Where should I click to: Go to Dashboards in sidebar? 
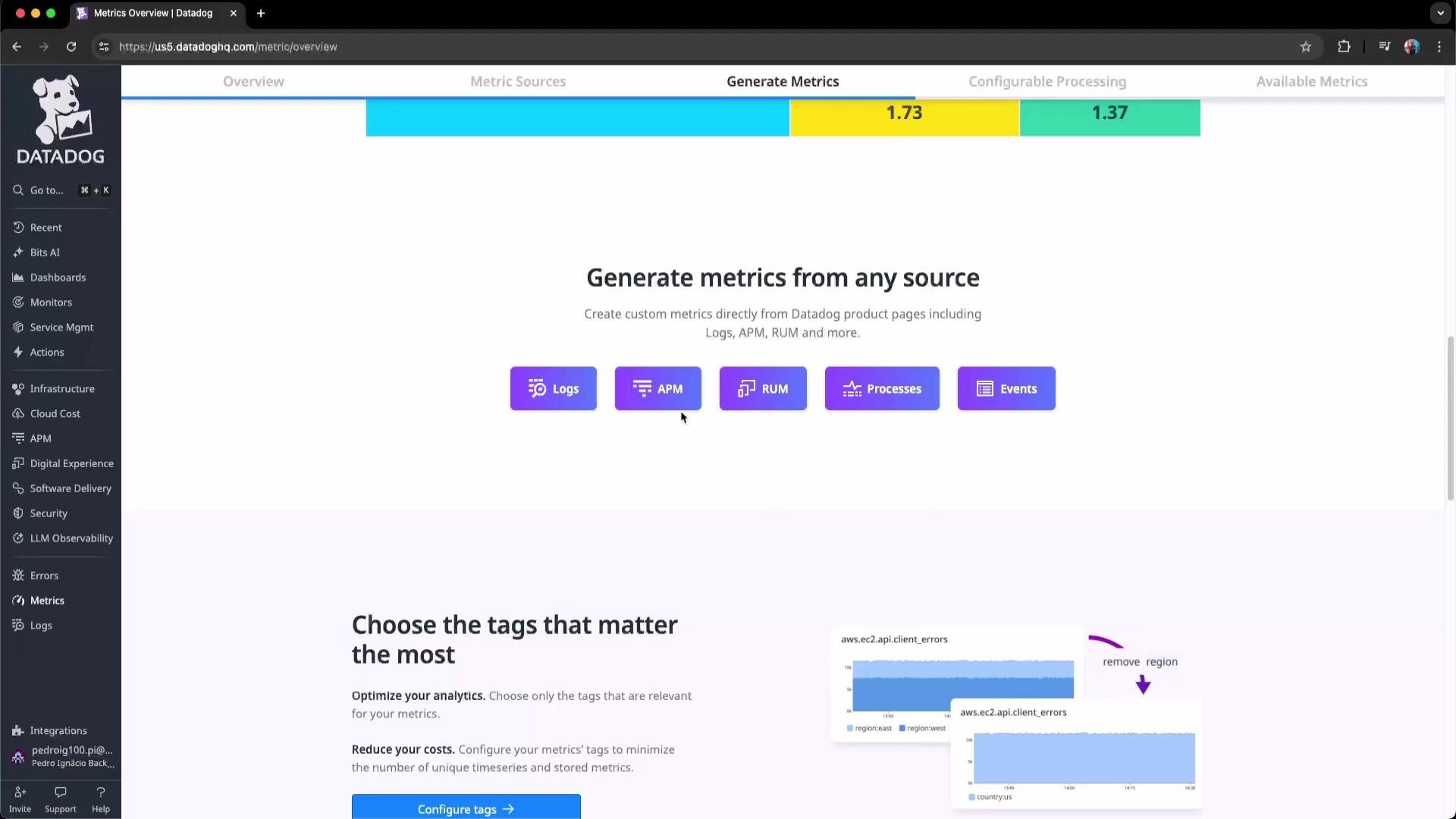click(58, 278)
